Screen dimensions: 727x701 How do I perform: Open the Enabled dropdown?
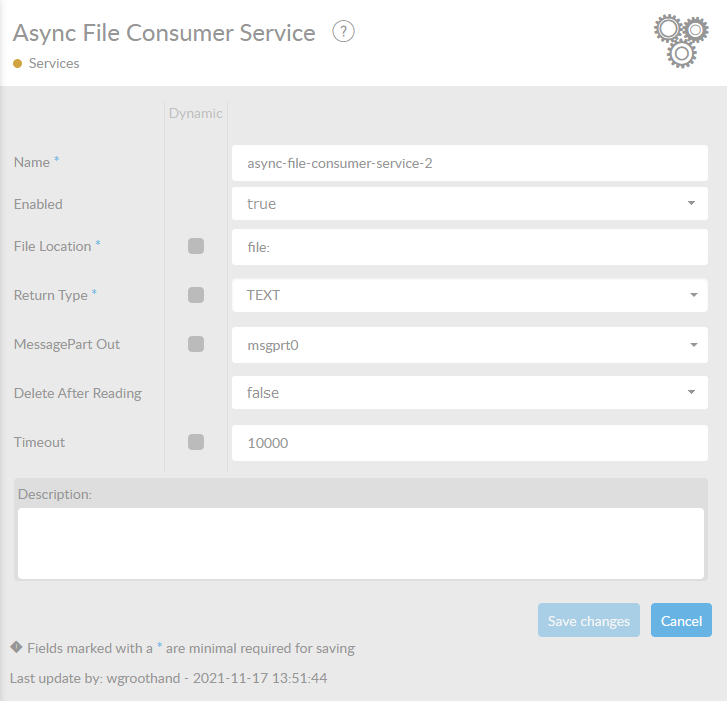tap(470, 203)
